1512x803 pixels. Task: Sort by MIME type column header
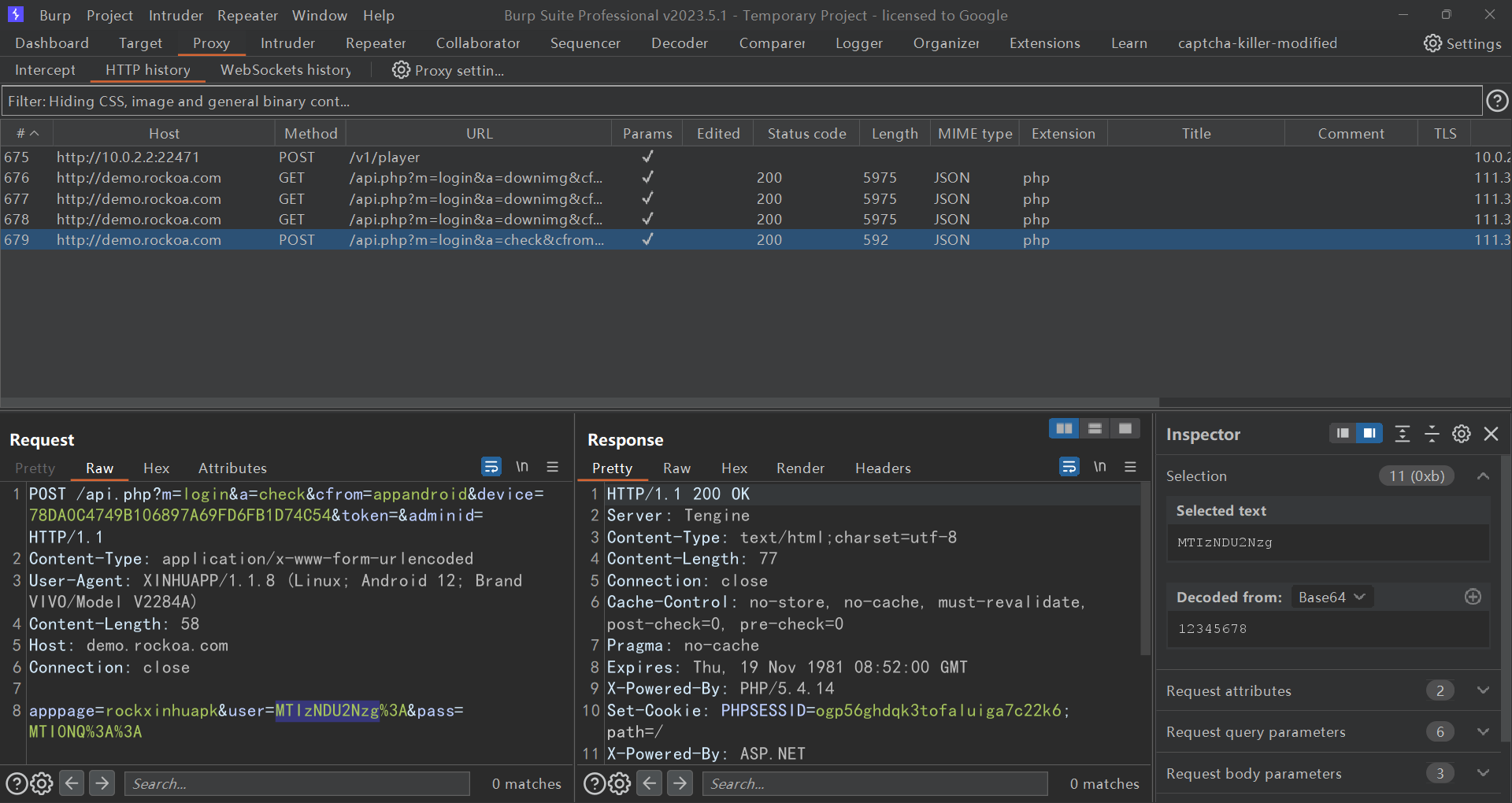(975, 133)
